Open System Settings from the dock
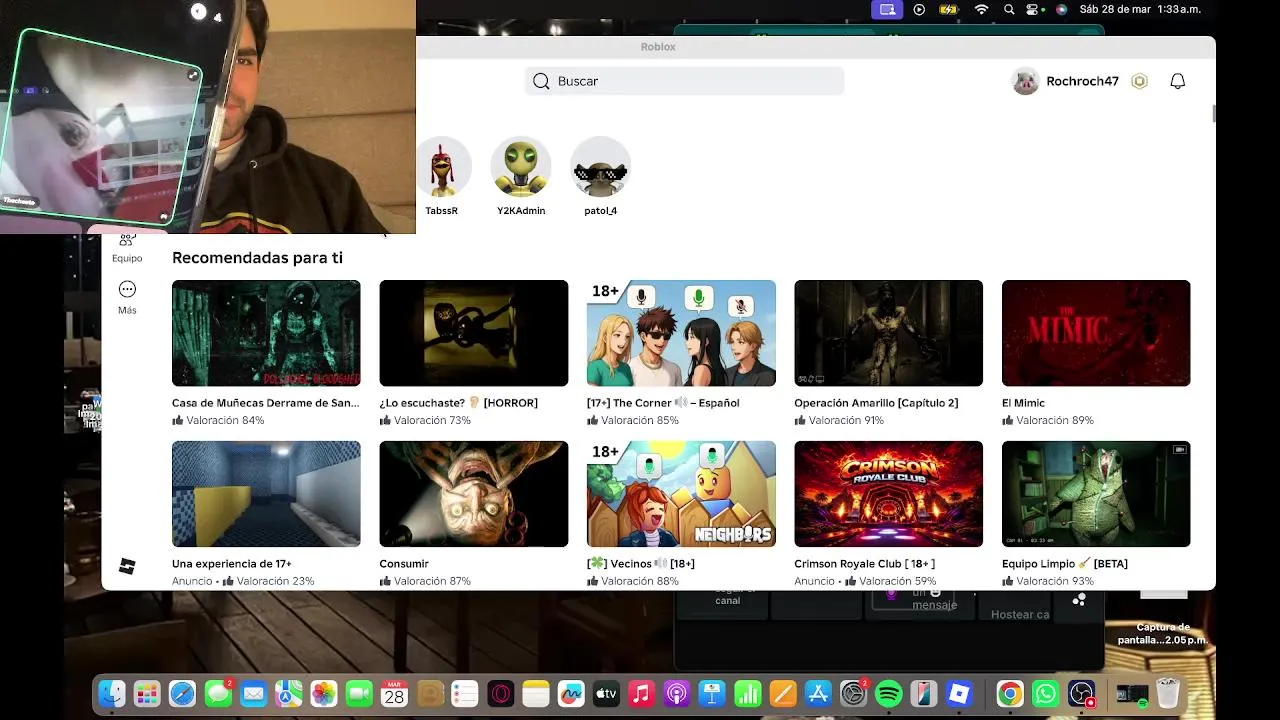The image size is (1280, 720). coord(853,694)
